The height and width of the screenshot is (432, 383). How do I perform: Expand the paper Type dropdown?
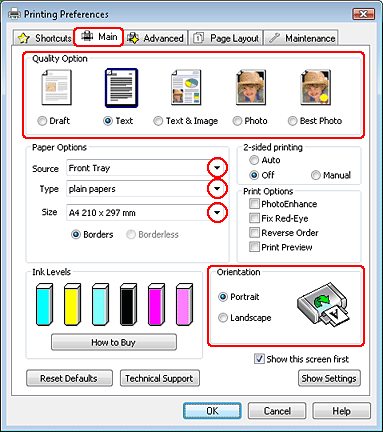(x=217, y=189)
